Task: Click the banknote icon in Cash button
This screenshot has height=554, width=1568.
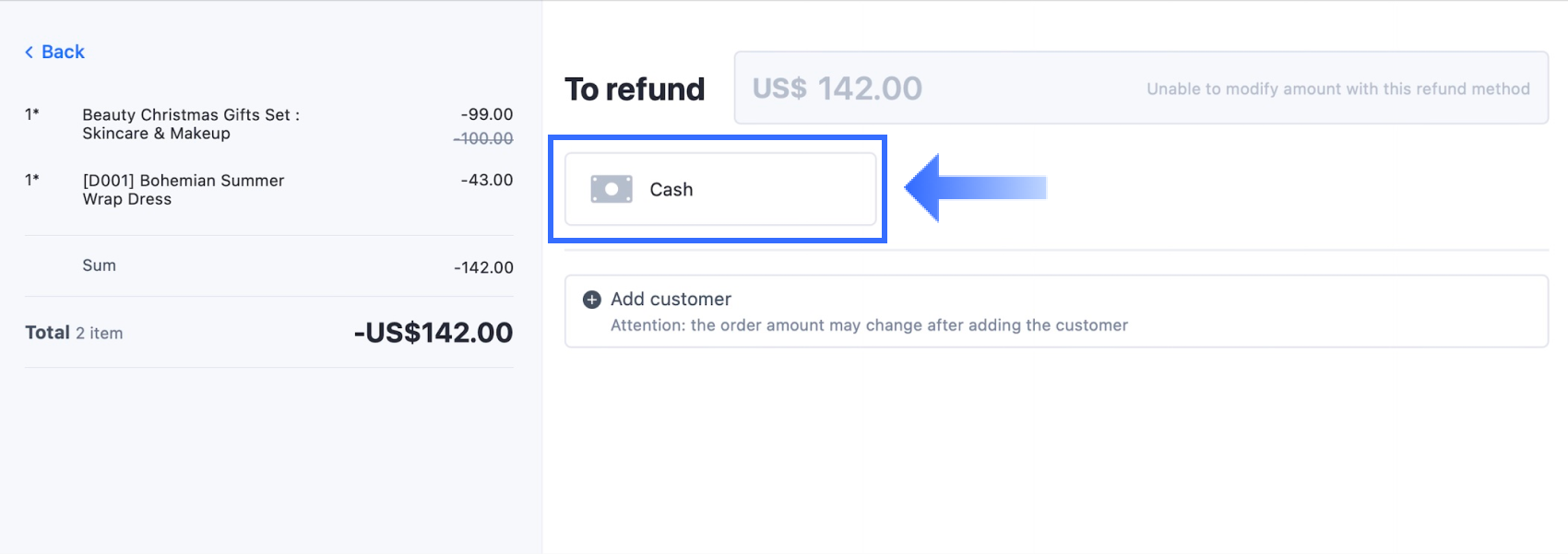Action: tap(611, 189)
